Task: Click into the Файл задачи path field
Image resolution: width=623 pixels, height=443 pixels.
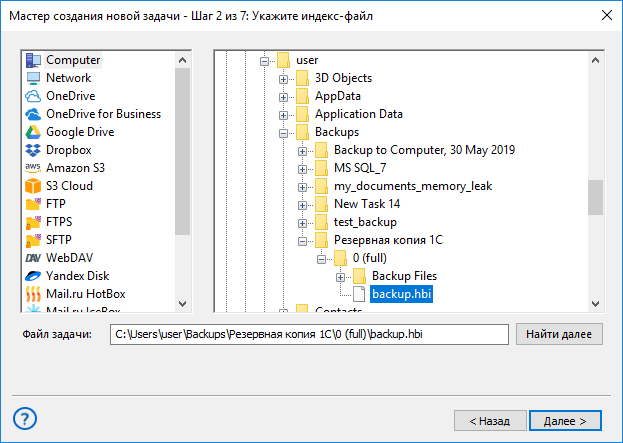Action: 309,334
